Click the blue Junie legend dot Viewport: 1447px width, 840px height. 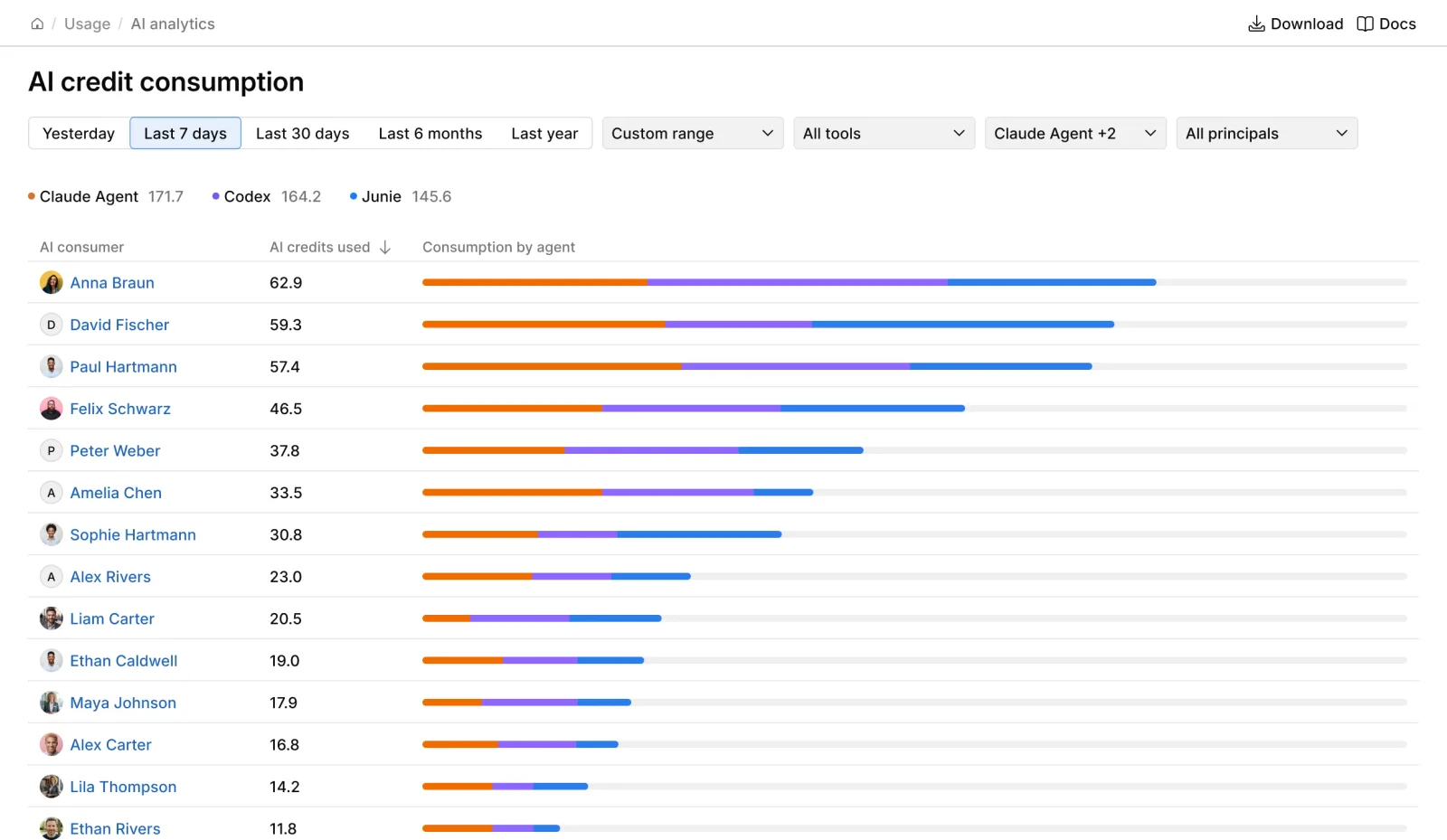coord(354,196)
